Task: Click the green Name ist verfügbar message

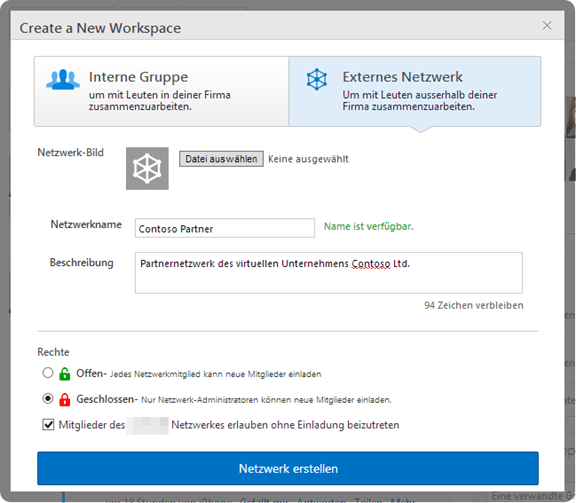Action: (x=368, y=227)
